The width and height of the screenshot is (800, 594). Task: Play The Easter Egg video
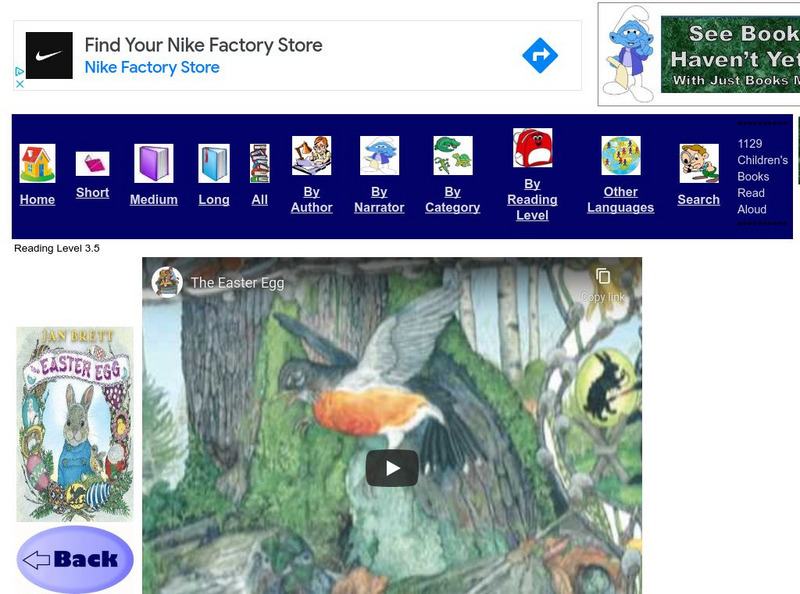point(392,468)
